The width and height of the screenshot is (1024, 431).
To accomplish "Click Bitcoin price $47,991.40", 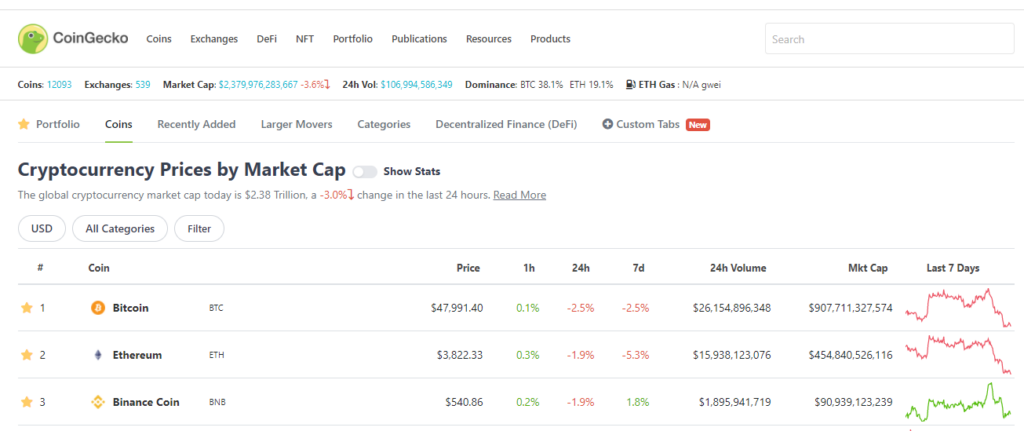I will [x=457, y=308].
